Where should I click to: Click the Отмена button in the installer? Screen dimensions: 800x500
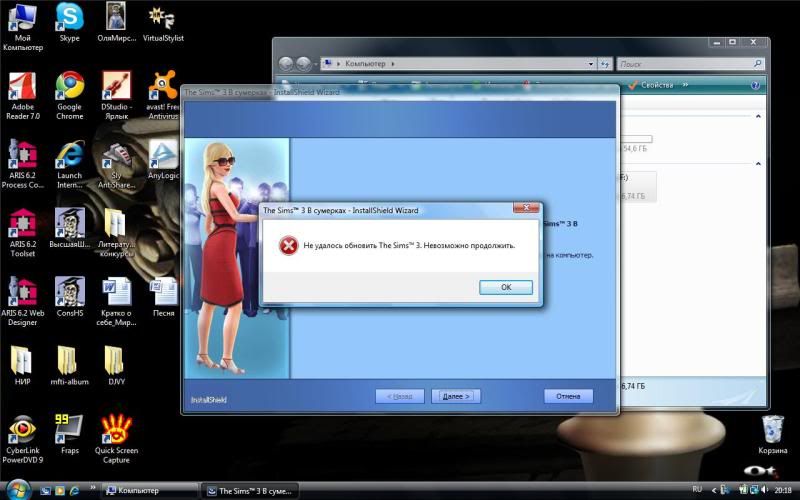pyautogui.click(x=568, y=396)
